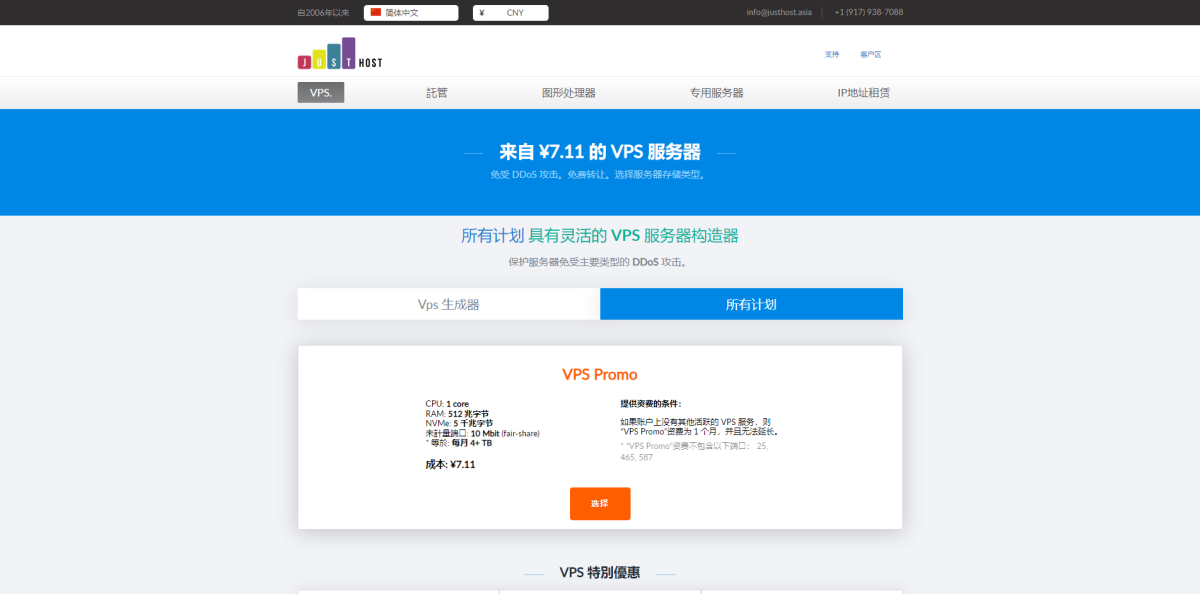Click the 来自 ¥7.11 的 VPS 服务器 banner heading
1200x594 pixels.
click(599, 153)
